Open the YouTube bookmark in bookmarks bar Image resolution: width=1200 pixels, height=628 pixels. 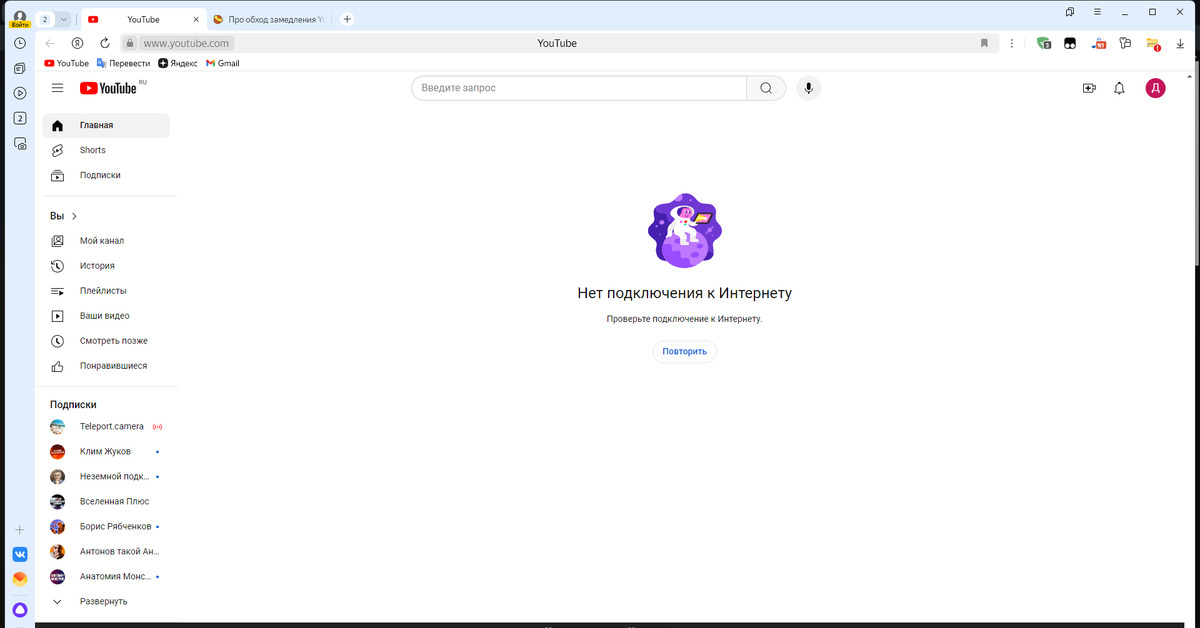(67, 63)
